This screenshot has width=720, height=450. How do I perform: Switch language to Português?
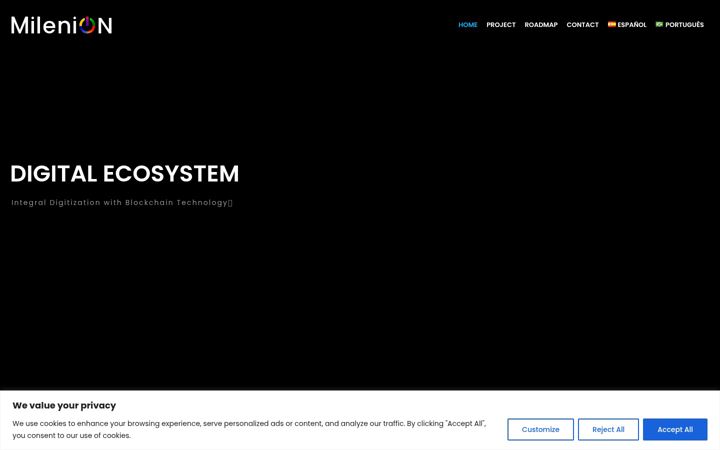(680, 25)
